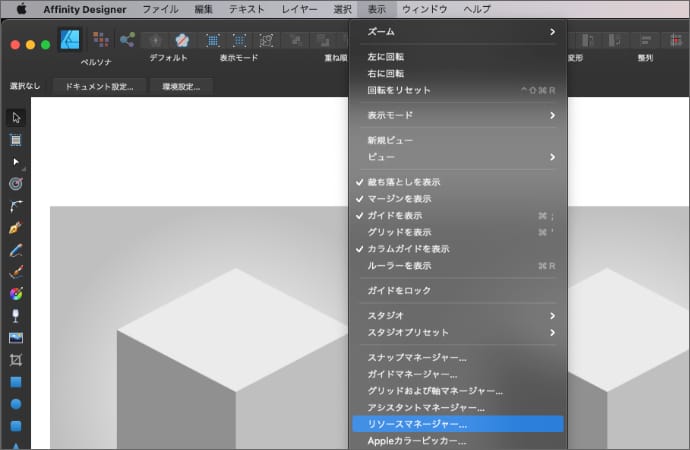The height and width of the screenshot is (450, 690).
Task: Enable グリッドを表示 option
Action: click(x=400, y=232)
